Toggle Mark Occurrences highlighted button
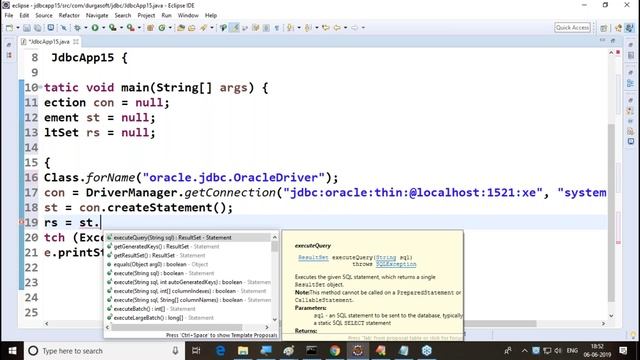This screenshot has height=360, width=640. 235,28
